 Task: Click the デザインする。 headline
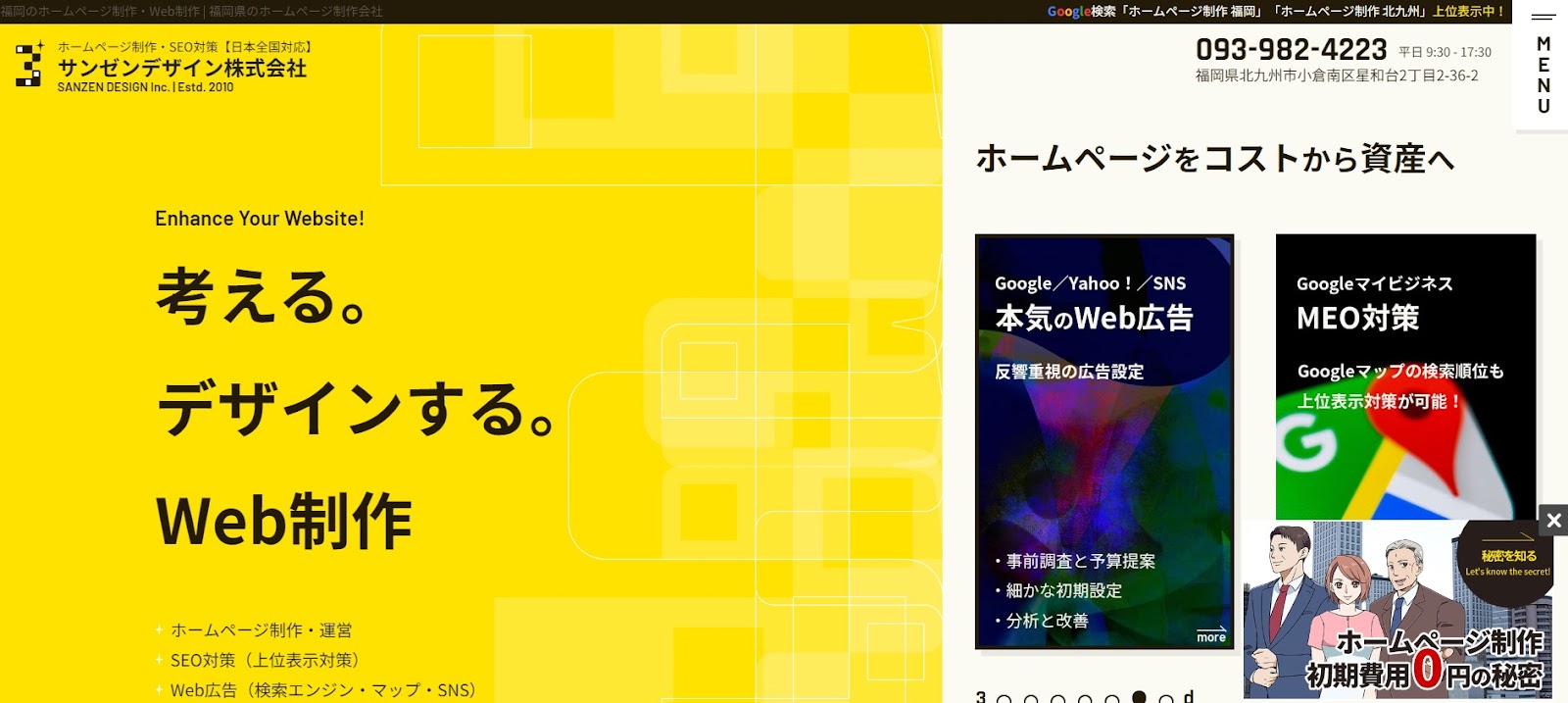358,408
